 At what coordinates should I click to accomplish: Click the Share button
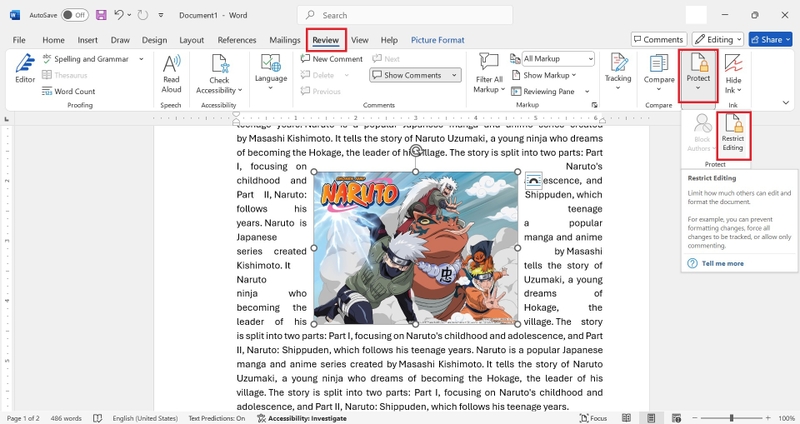pos(770,39)
